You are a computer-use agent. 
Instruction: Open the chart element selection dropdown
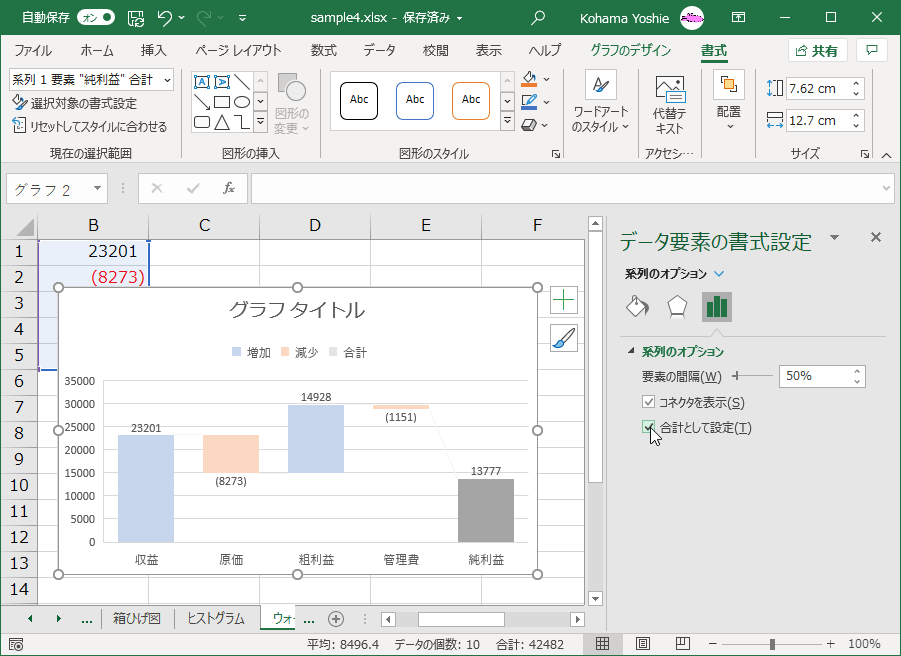tap(166, 79)
